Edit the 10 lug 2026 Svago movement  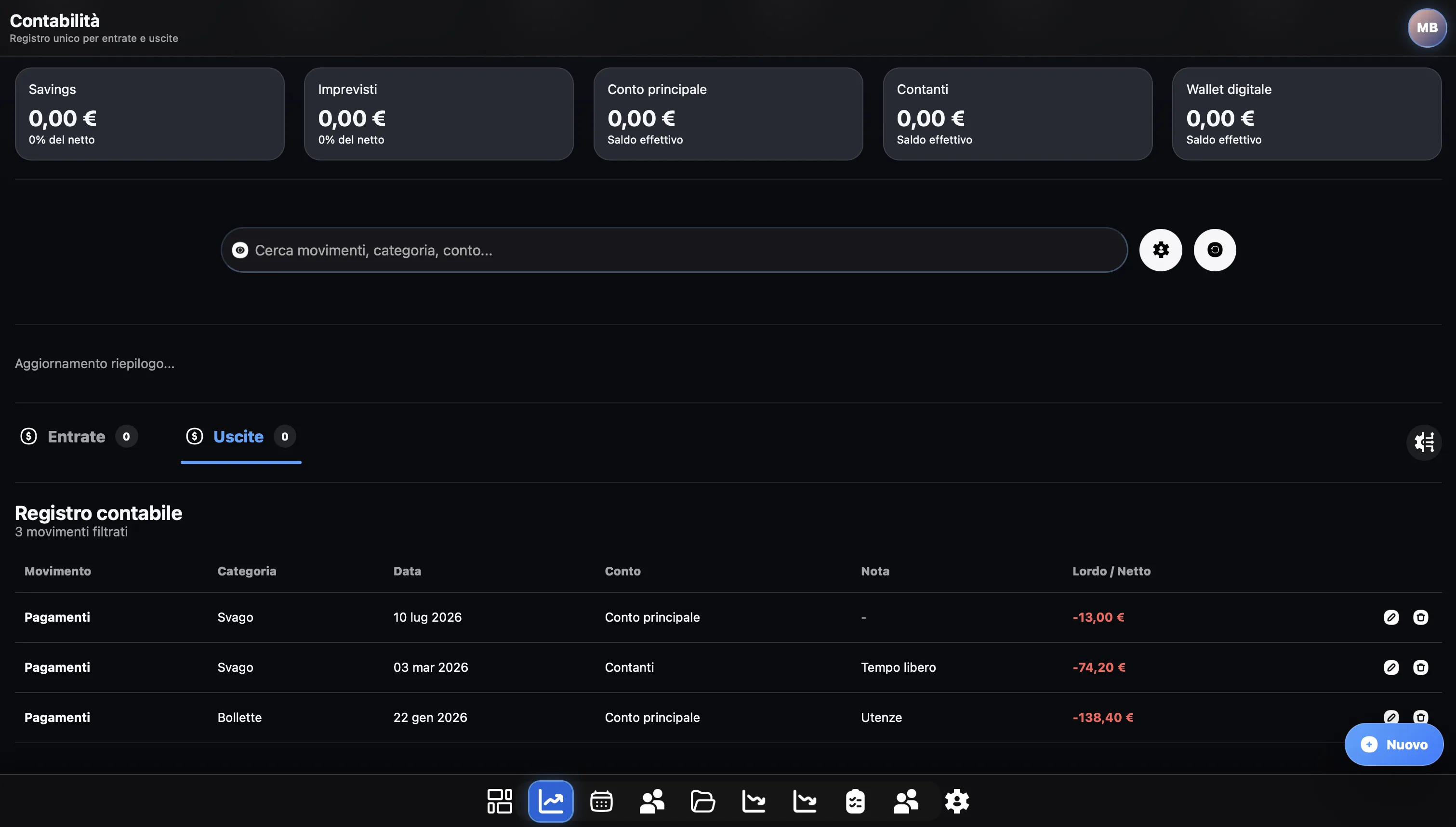click(1391, 617)
